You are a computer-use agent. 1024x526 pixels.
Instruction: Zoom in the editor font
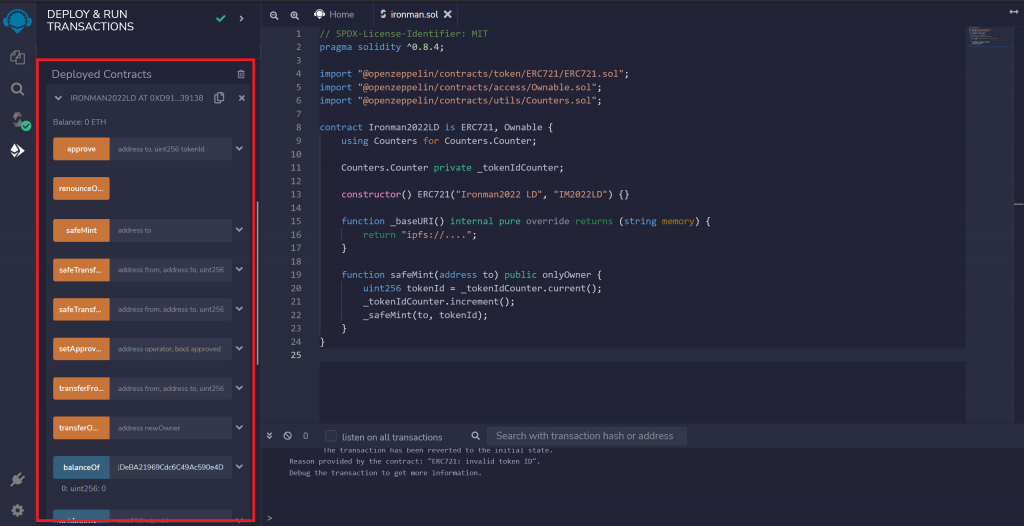pyautogui.click(x=295, y=15)
